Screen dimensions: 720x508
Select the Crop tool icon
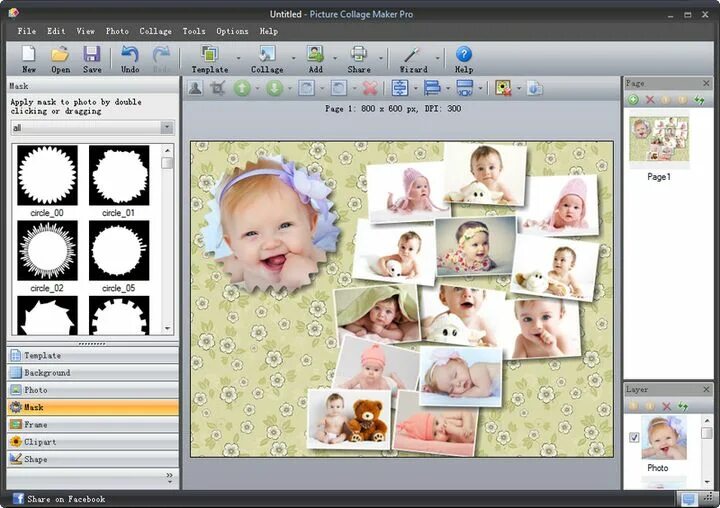[218, 88]
